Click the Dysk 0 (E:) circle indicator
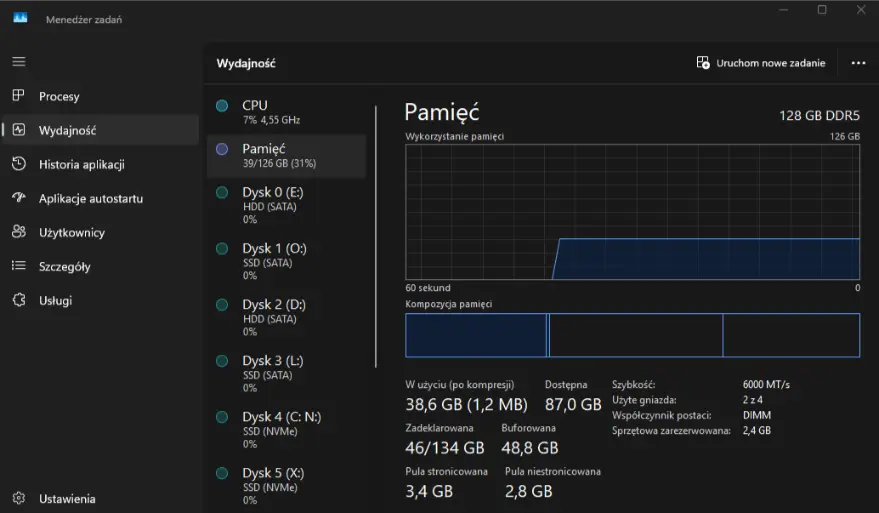The image size is (879, 513). coord(222,193)
